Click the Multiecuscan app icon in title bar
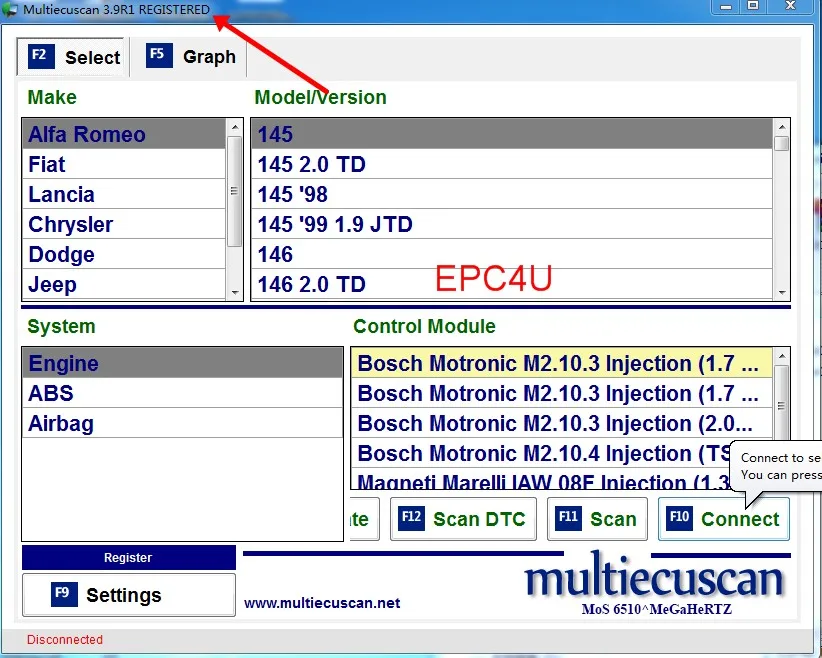The height and width of the screenshot is (658, 822). pyautogui.click(x=9, y=9)
